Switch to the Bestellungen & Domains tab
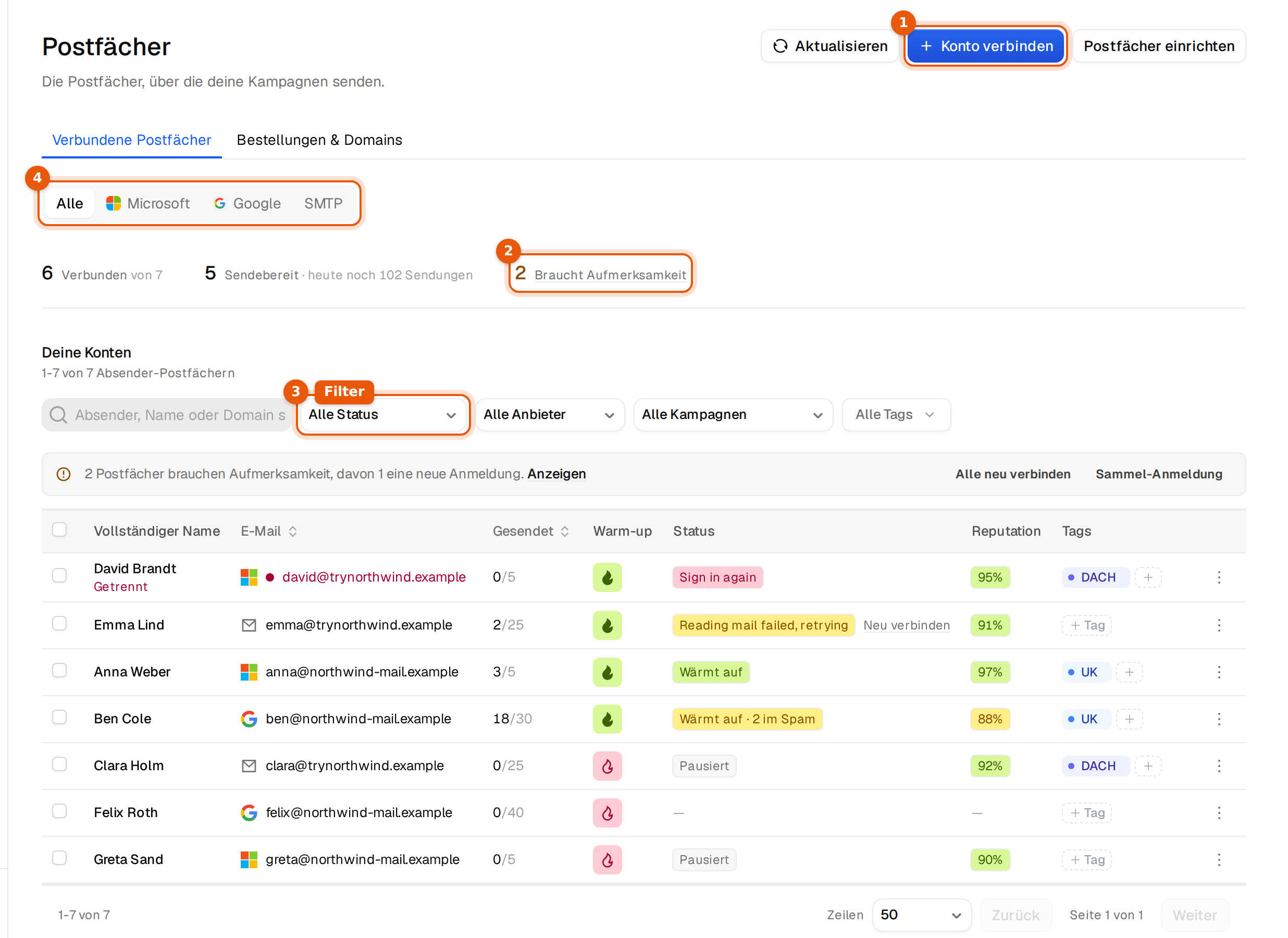This screenshot has width=1288, height=938. pyautogui.click(x=319, y=140)
